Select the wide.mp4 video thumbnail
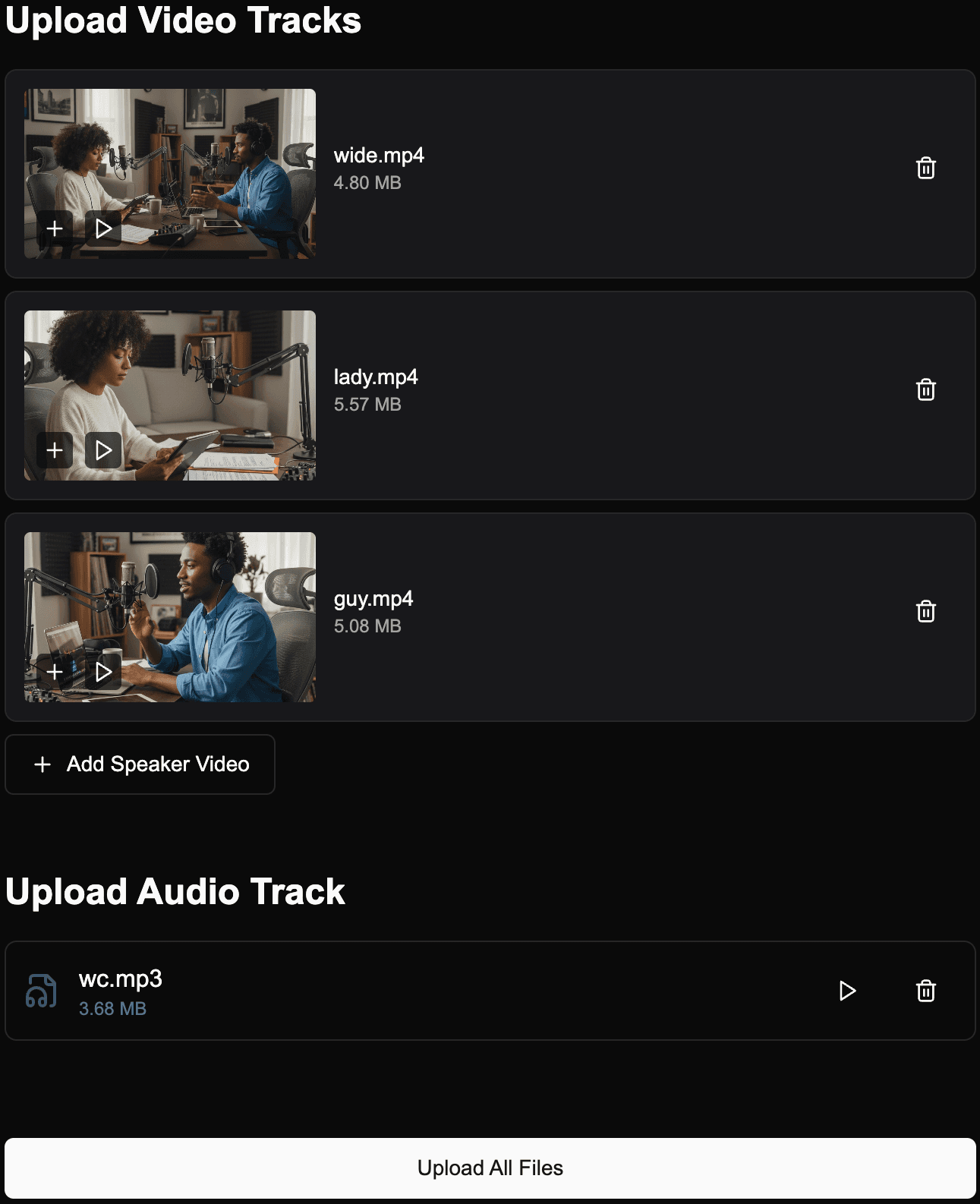 coord(197,152)
